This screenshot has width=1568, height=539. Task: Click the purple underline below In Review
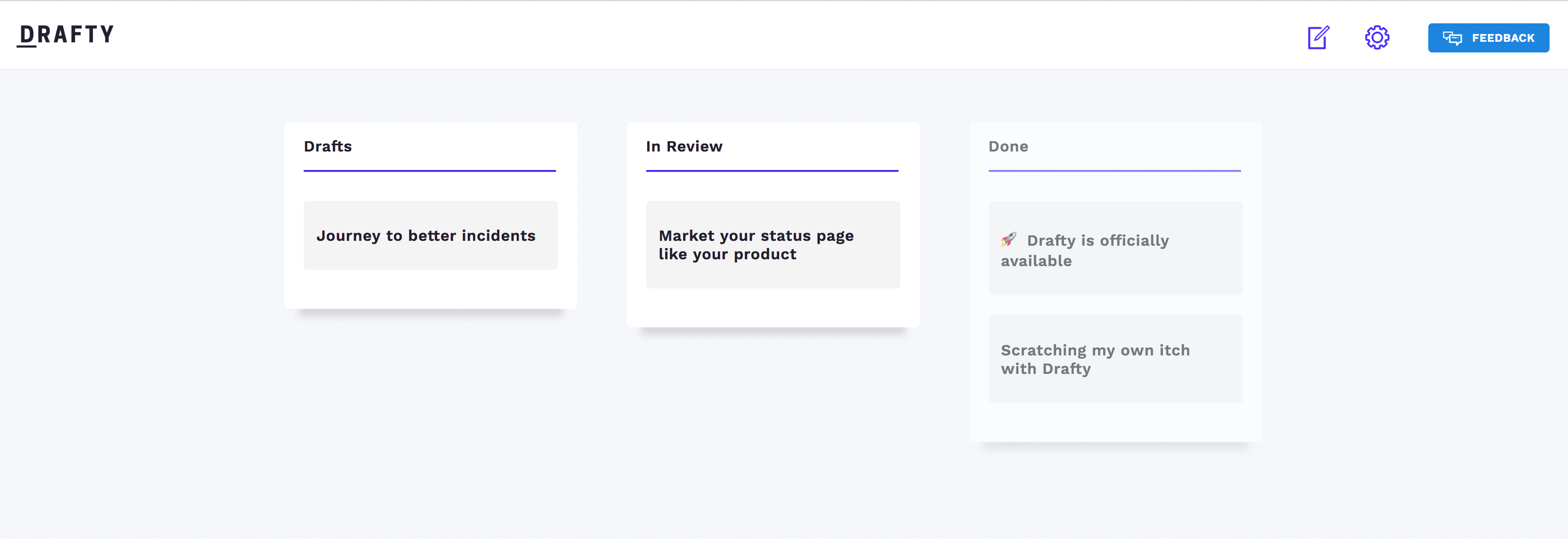click(771, 171)
